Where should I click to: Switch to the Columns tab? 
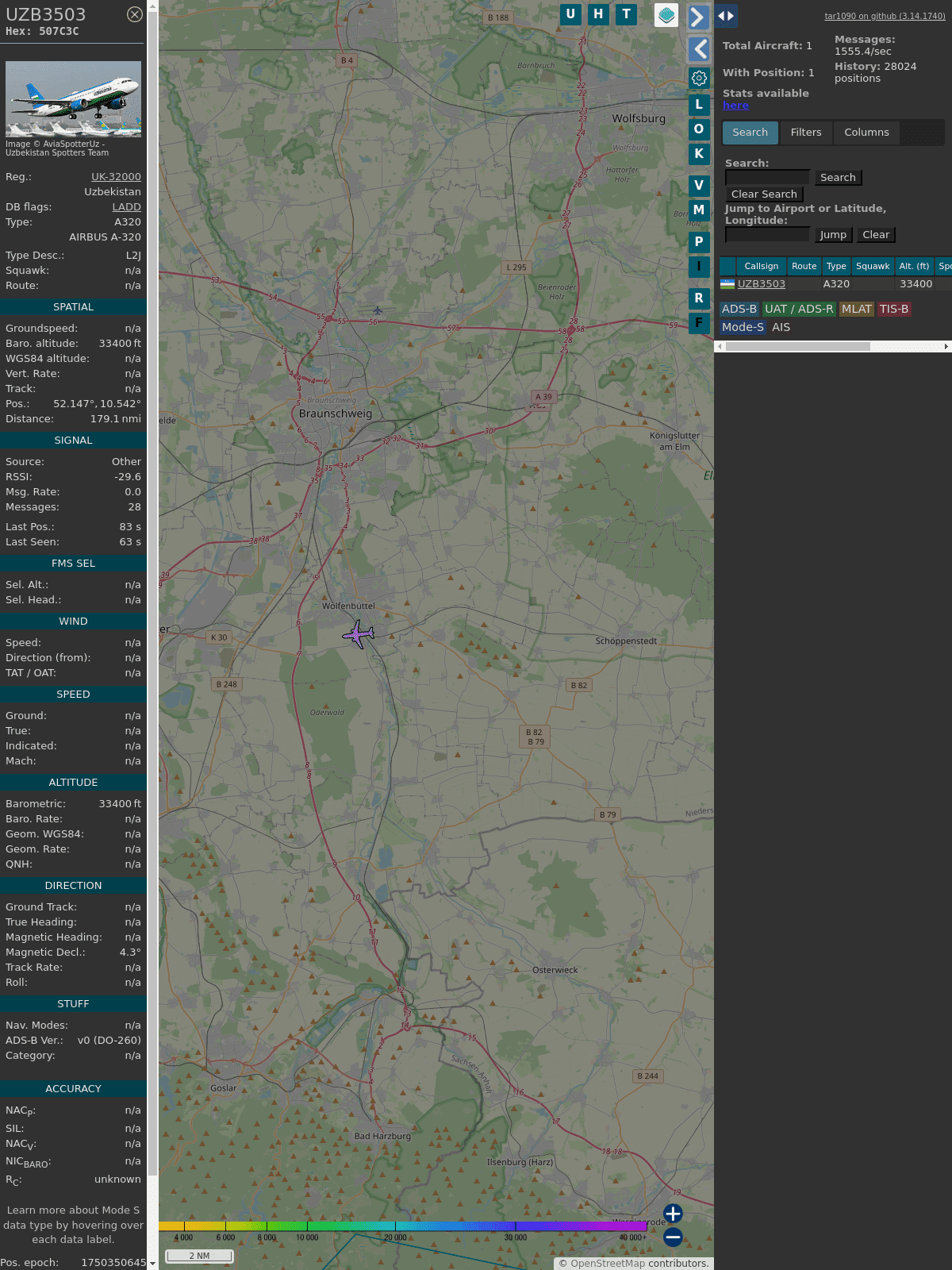(x=866, y=133)
